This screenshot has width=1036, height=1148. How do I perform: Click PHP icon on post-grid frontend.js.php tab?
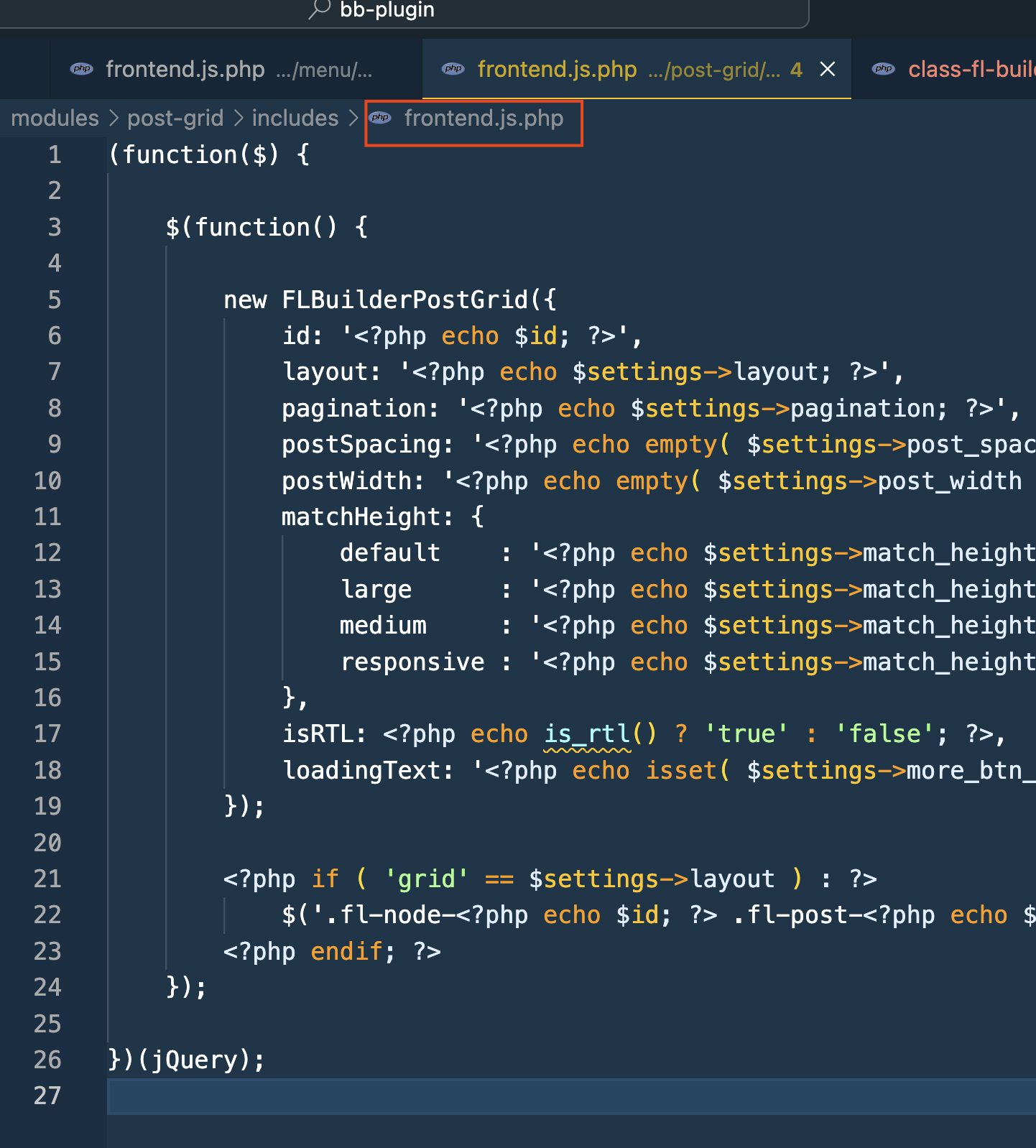tap(453, 69)
